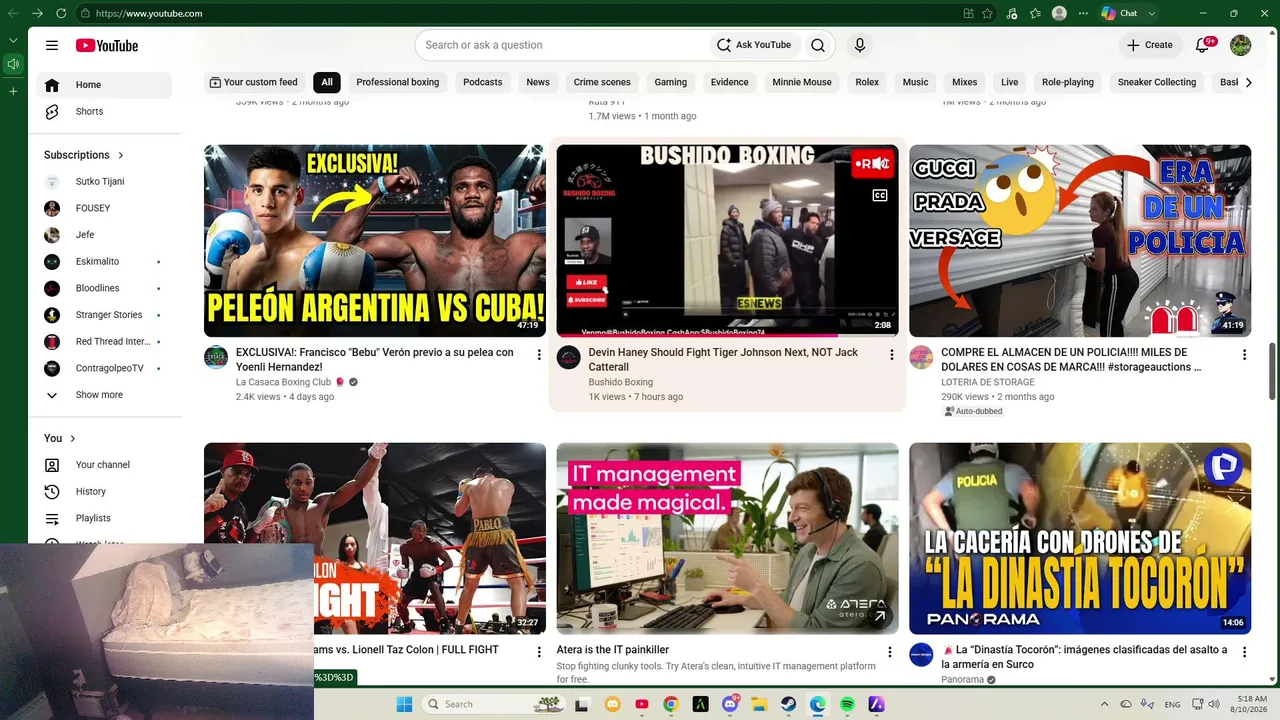Refresh the page in the browser
The height and width of the screenshot is (720, 1280).
[61, 13]
